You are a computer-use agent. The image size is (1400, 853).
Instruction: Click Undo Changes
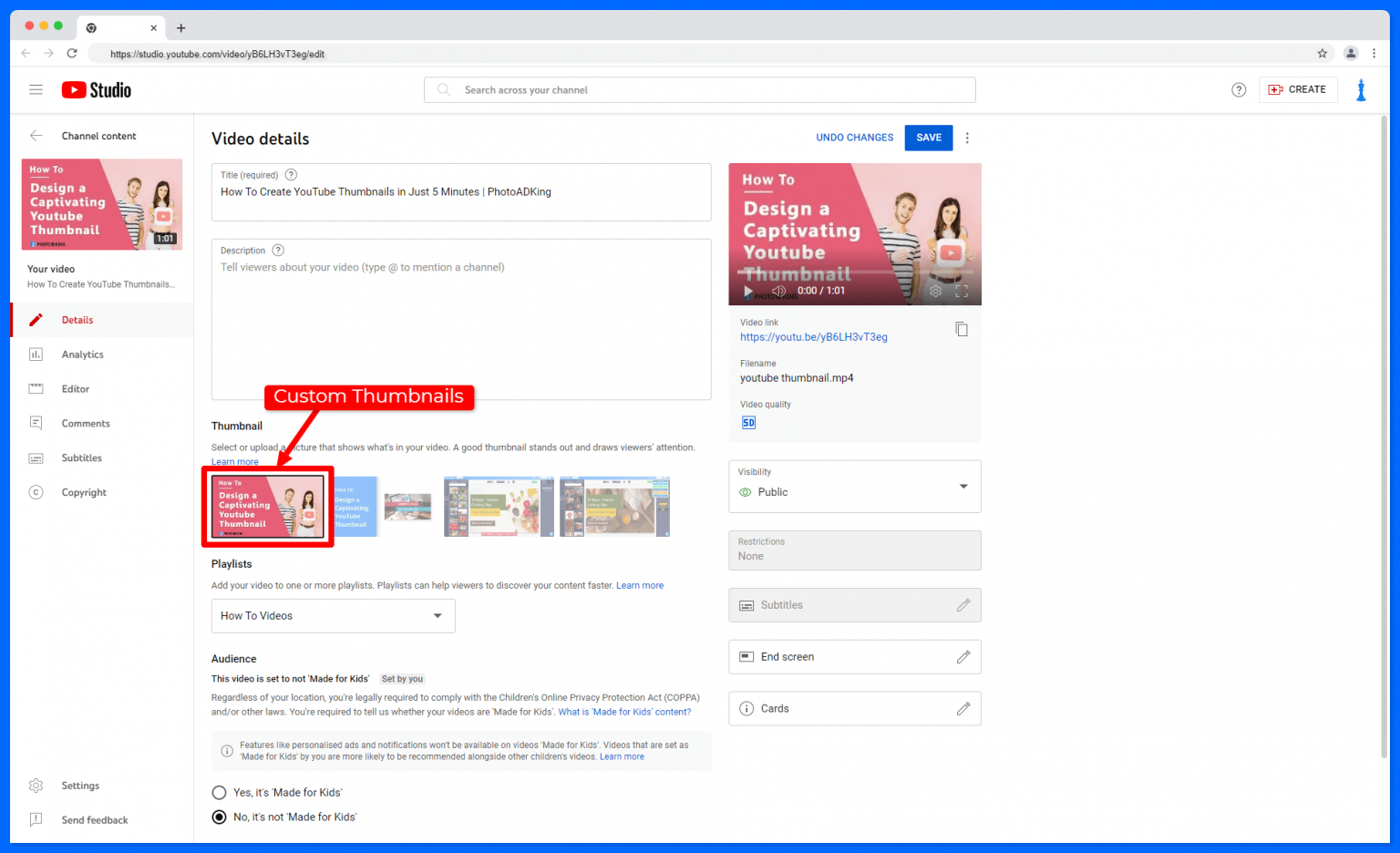tap(854, 138)
